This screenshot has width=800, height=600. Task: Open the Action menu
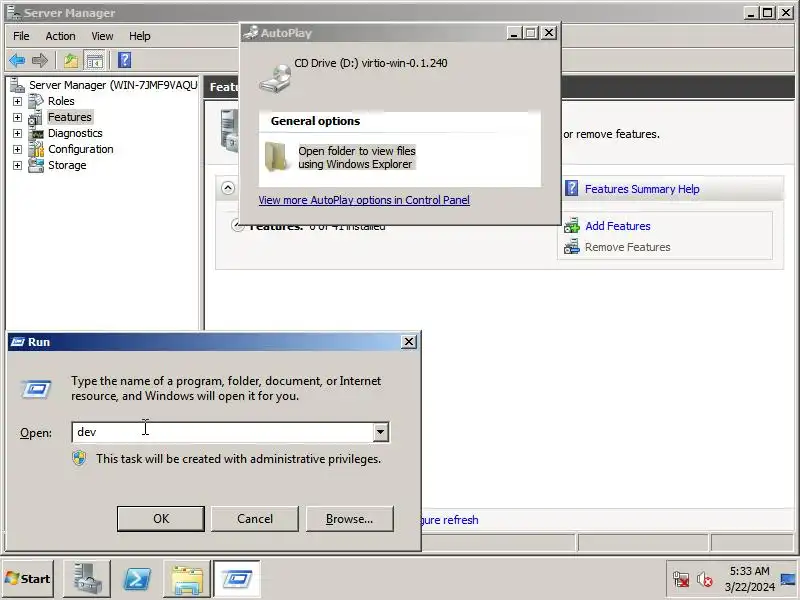(60, 36)
